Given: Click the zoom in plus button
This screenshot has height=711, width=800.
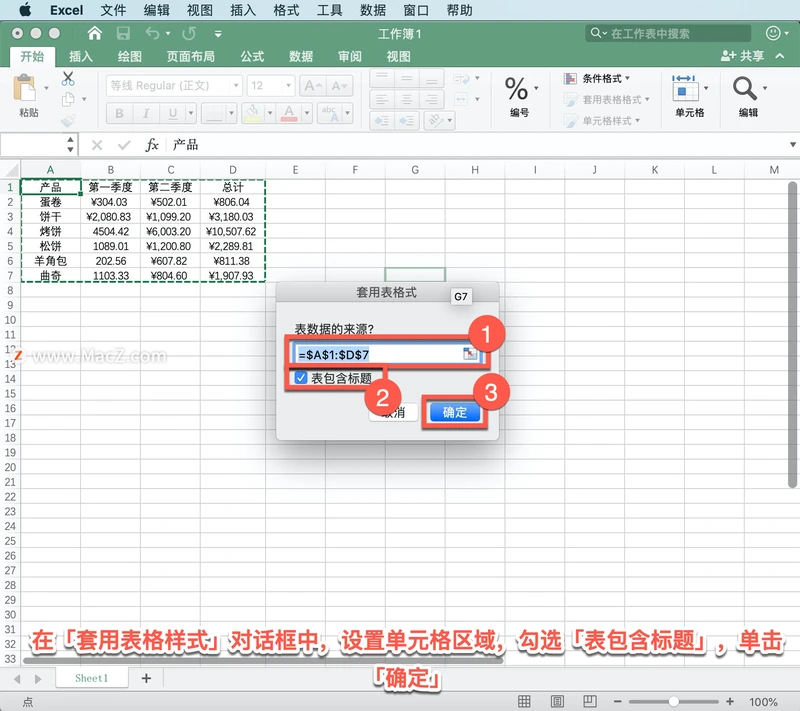Looking at the screenshot, I should [730, 702].
